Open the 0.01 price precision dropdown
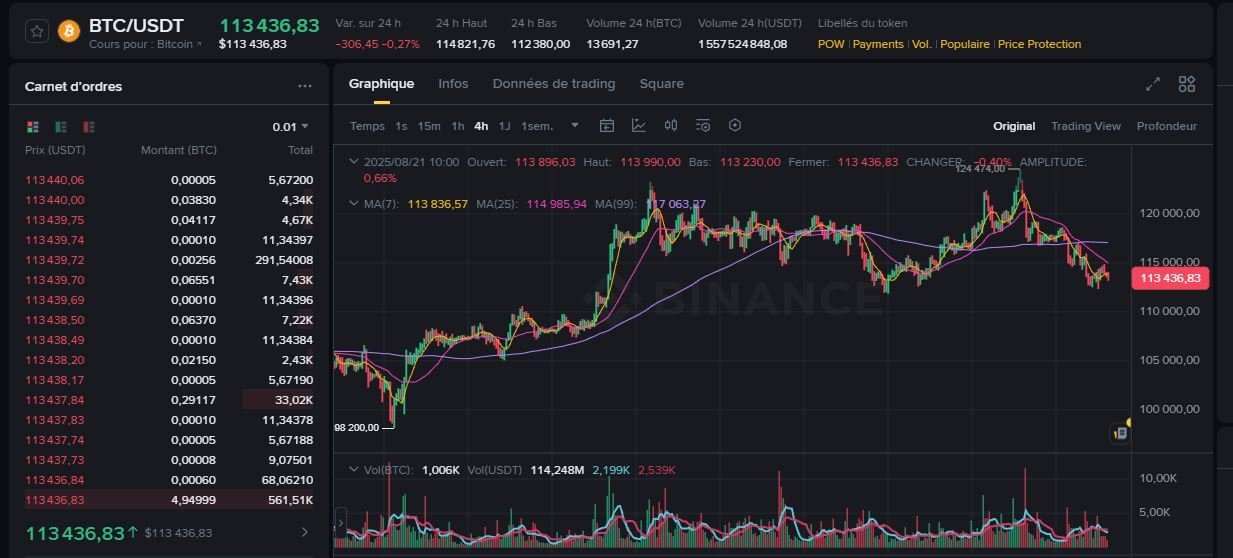The height and width of the screenshot is (558, 1233). [x=291, y=127]
